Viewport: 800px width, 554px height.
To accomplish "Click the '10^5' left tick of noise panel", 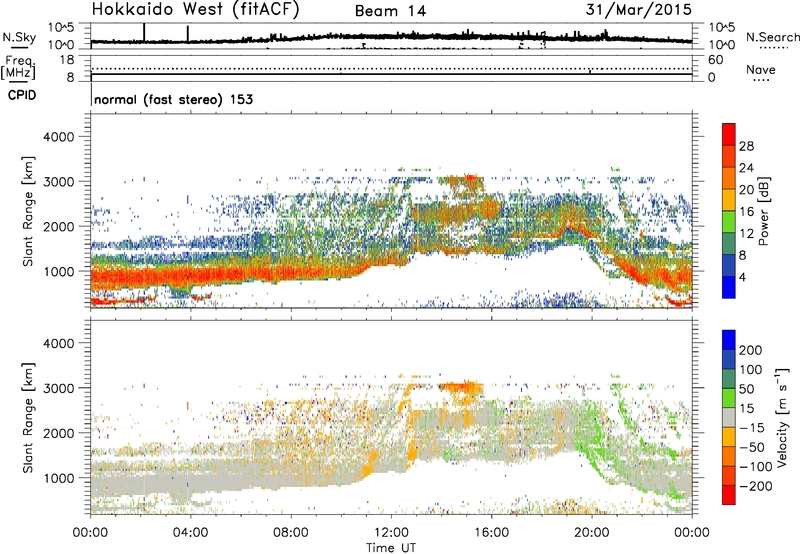I will click(61, 28).
